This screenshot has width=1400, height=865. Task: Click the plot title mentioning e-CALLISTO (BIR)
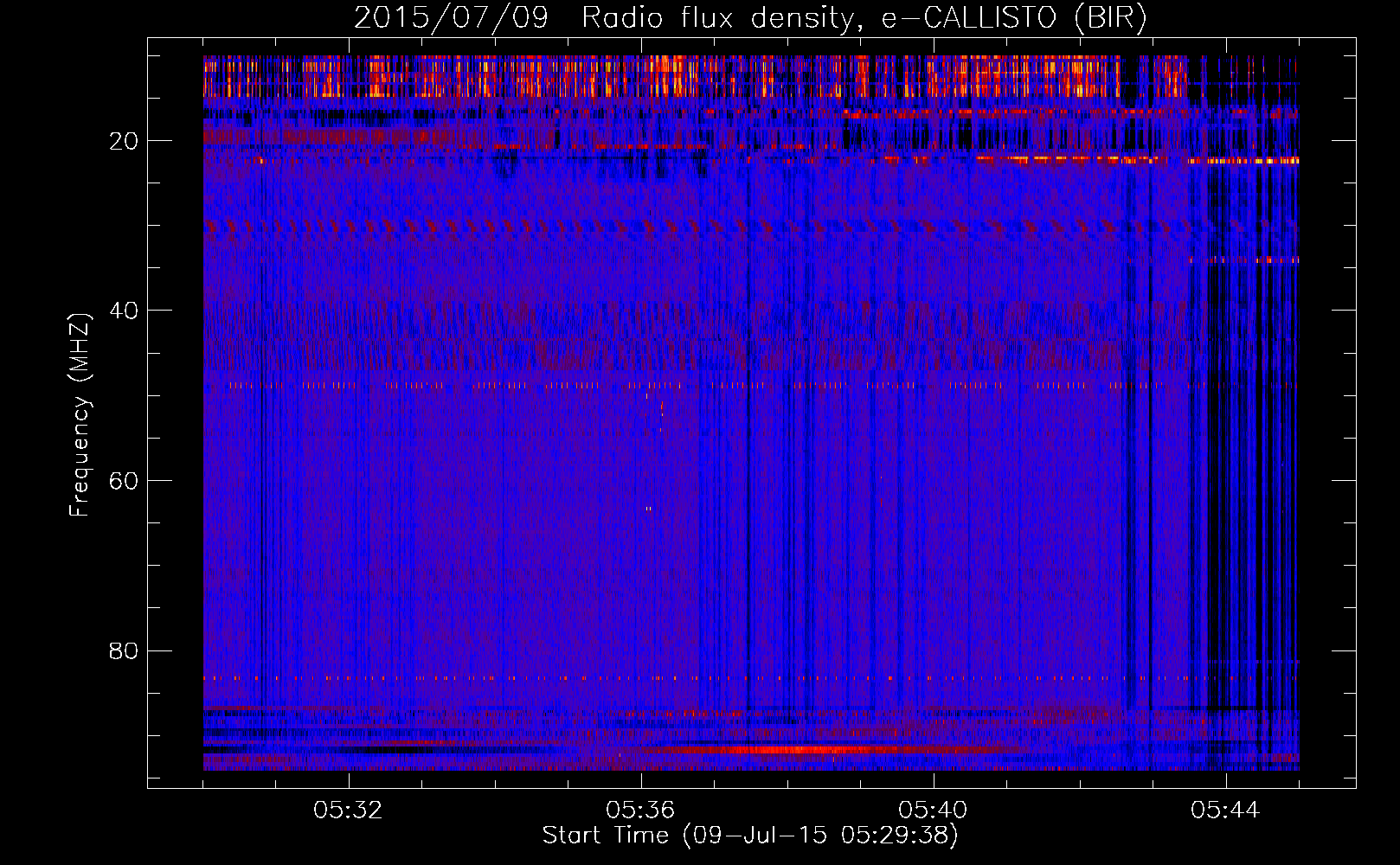coord(750,17)
